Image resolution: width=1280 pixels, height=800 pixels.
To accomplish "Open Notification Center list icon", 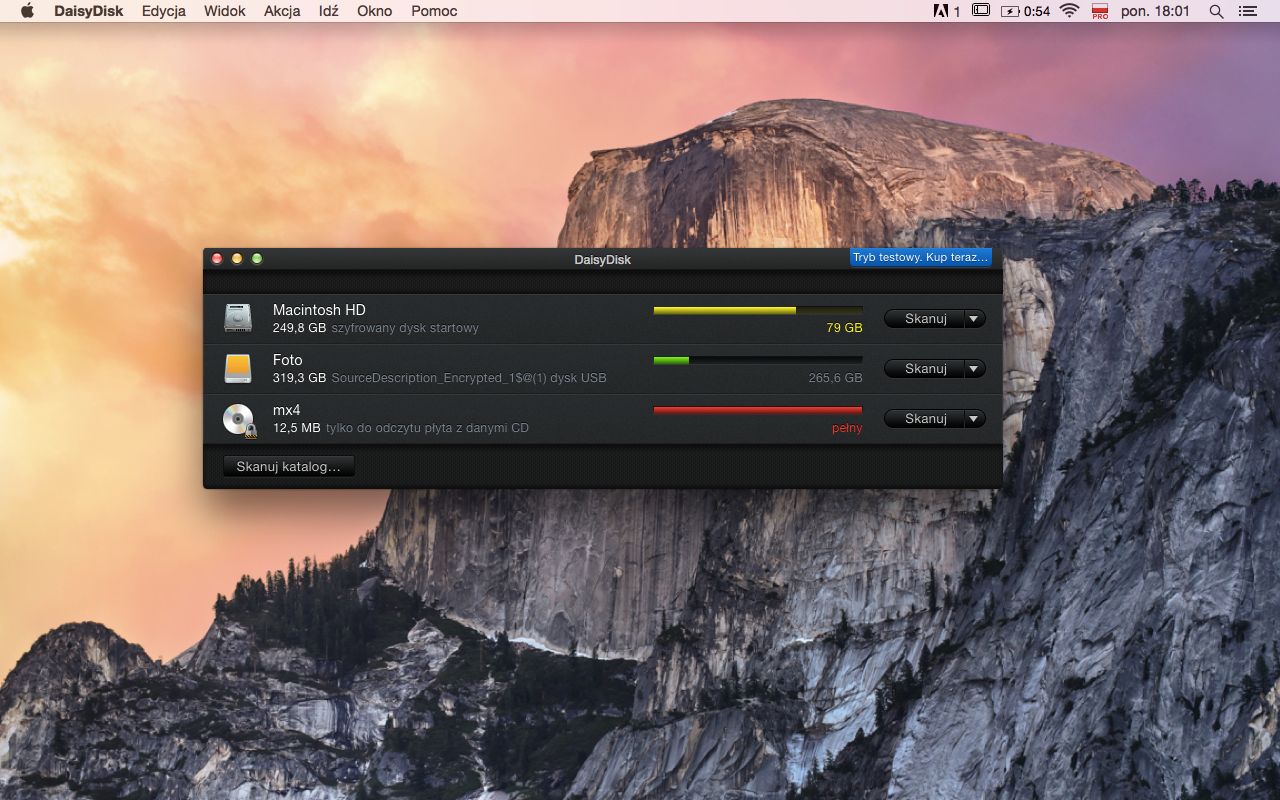I will tap(1247, 11).
